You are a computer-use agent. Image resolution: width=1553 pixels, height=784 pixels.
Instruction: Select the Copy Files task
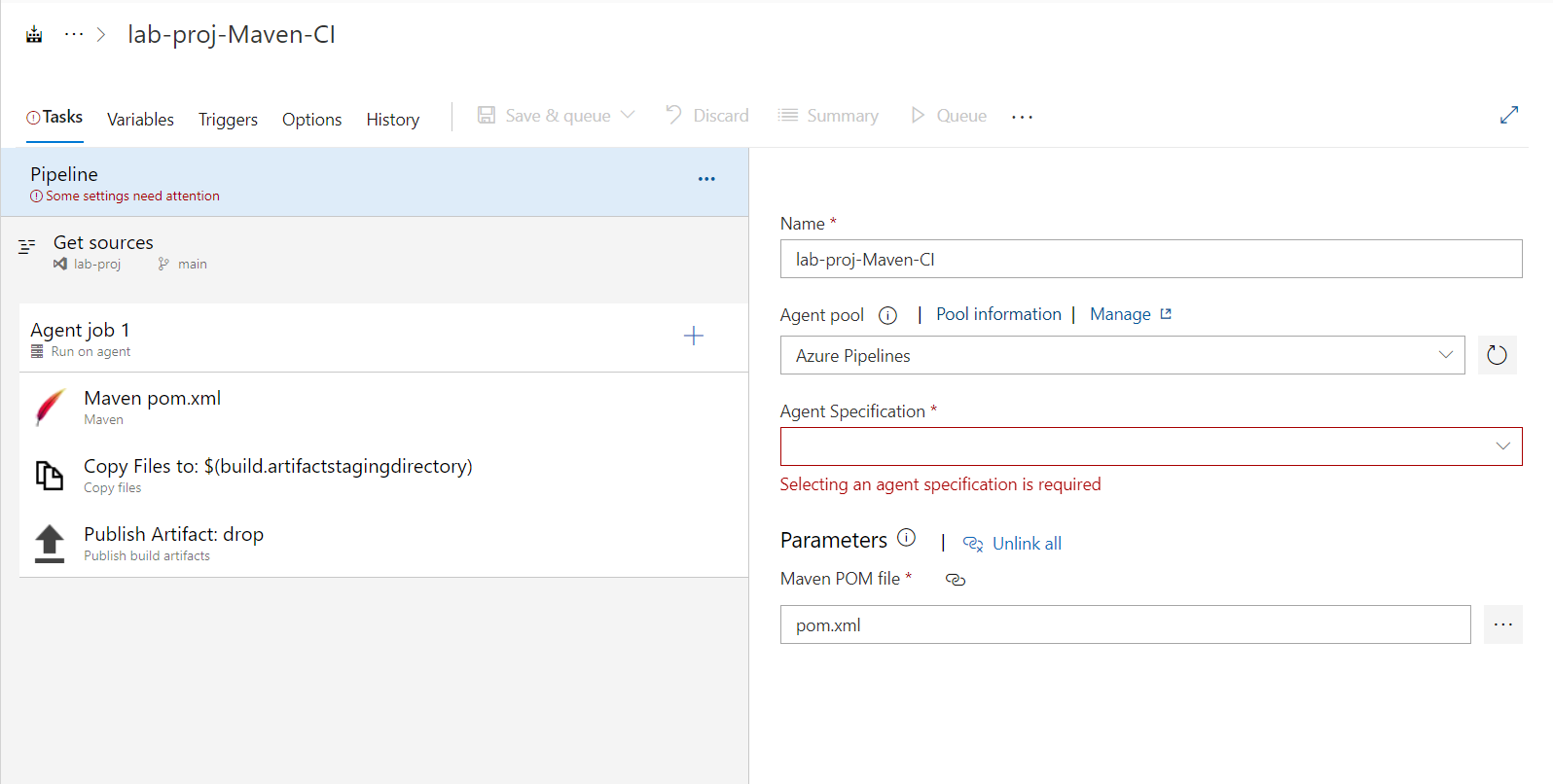[384, 475]
